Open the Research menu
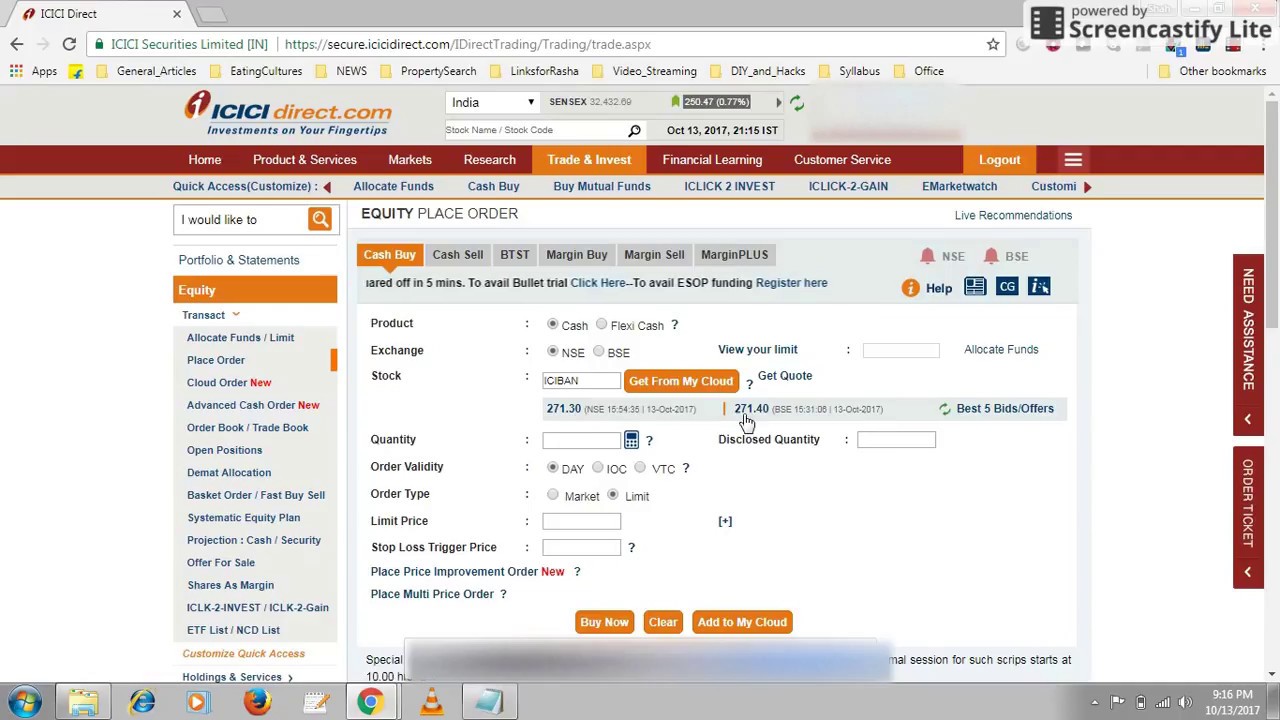Image resolution: width=1280 pixels, height=720 pixels. 490,160
